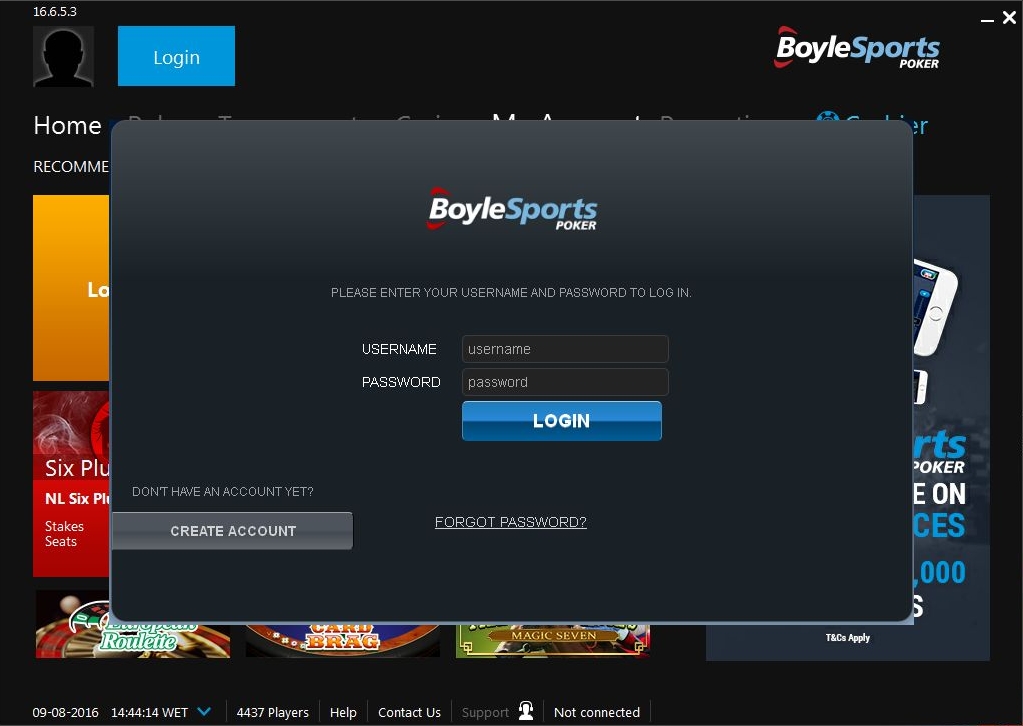The width and height of the screenshot is (1023, 726).
Task: Click the BoyleSports Poker logo in login dialog
Action: tap(512, 209)
